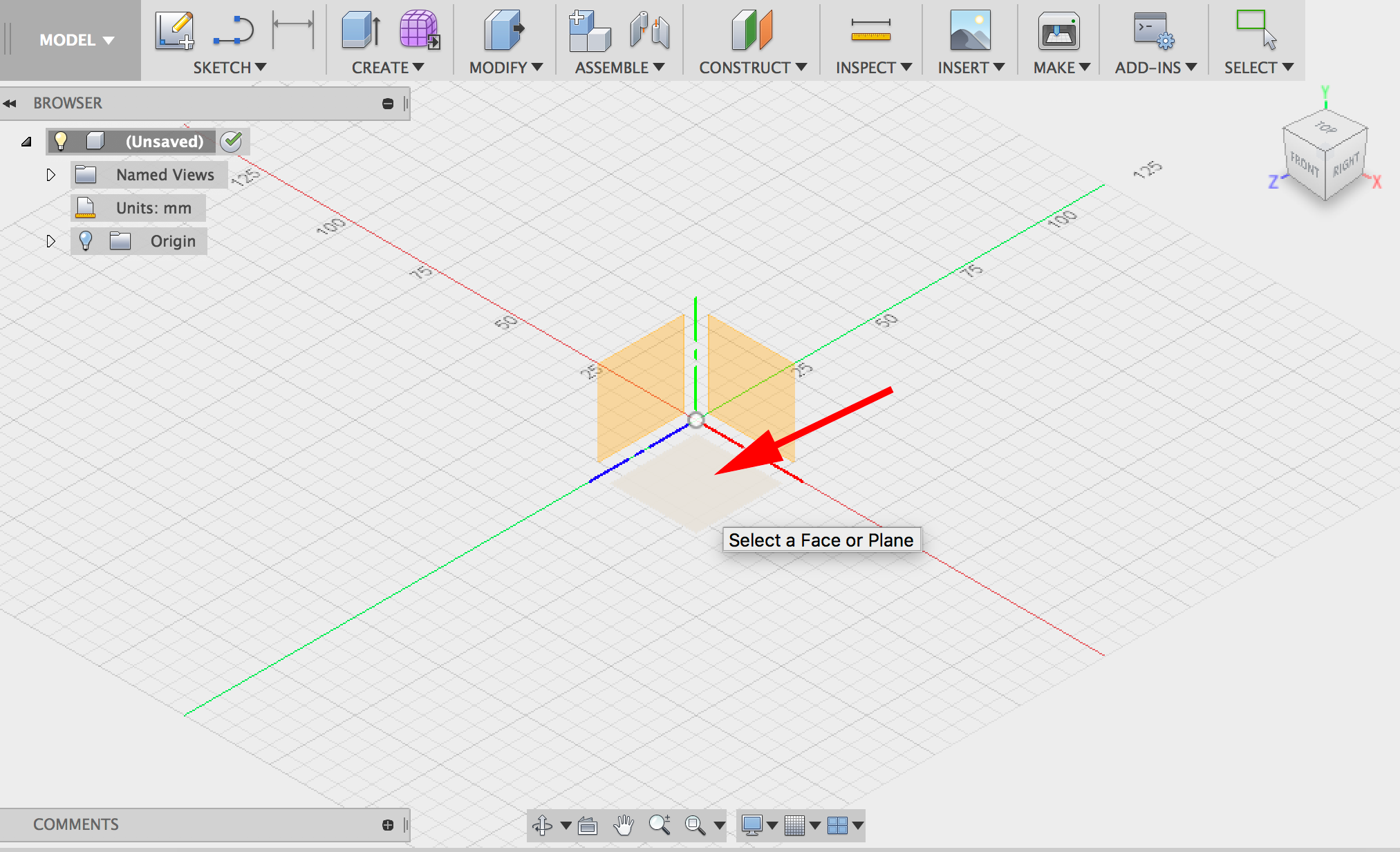
Task: Click the Extrude tool icon
Action: pos(361,30)
